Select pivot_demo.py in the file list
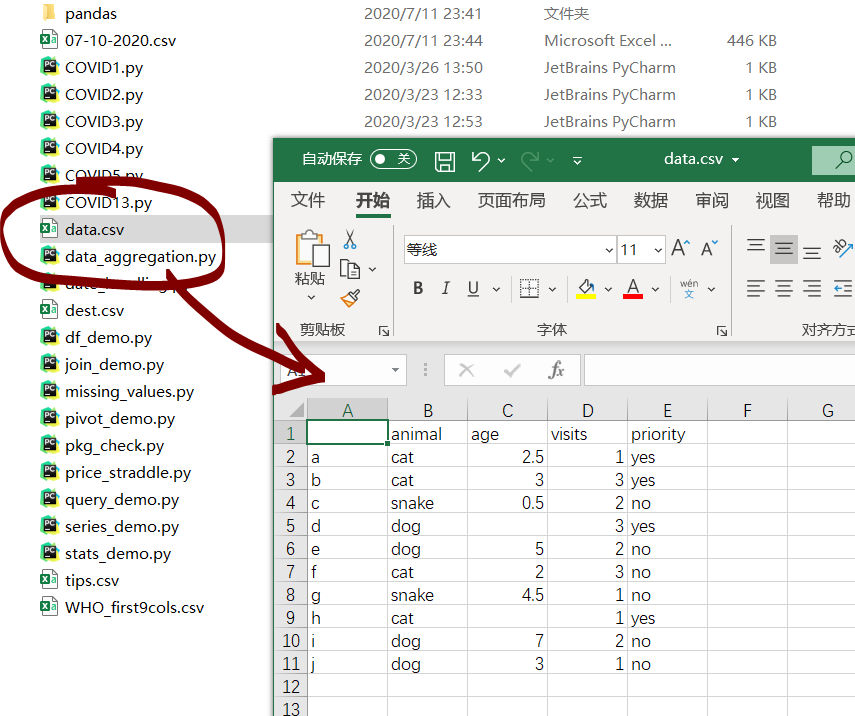Viewport: 855px width, 716px height. 119,419
